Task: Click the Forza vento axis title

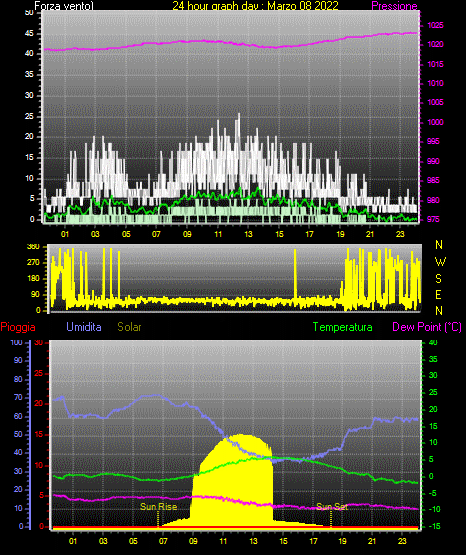Action: [64, 6]
